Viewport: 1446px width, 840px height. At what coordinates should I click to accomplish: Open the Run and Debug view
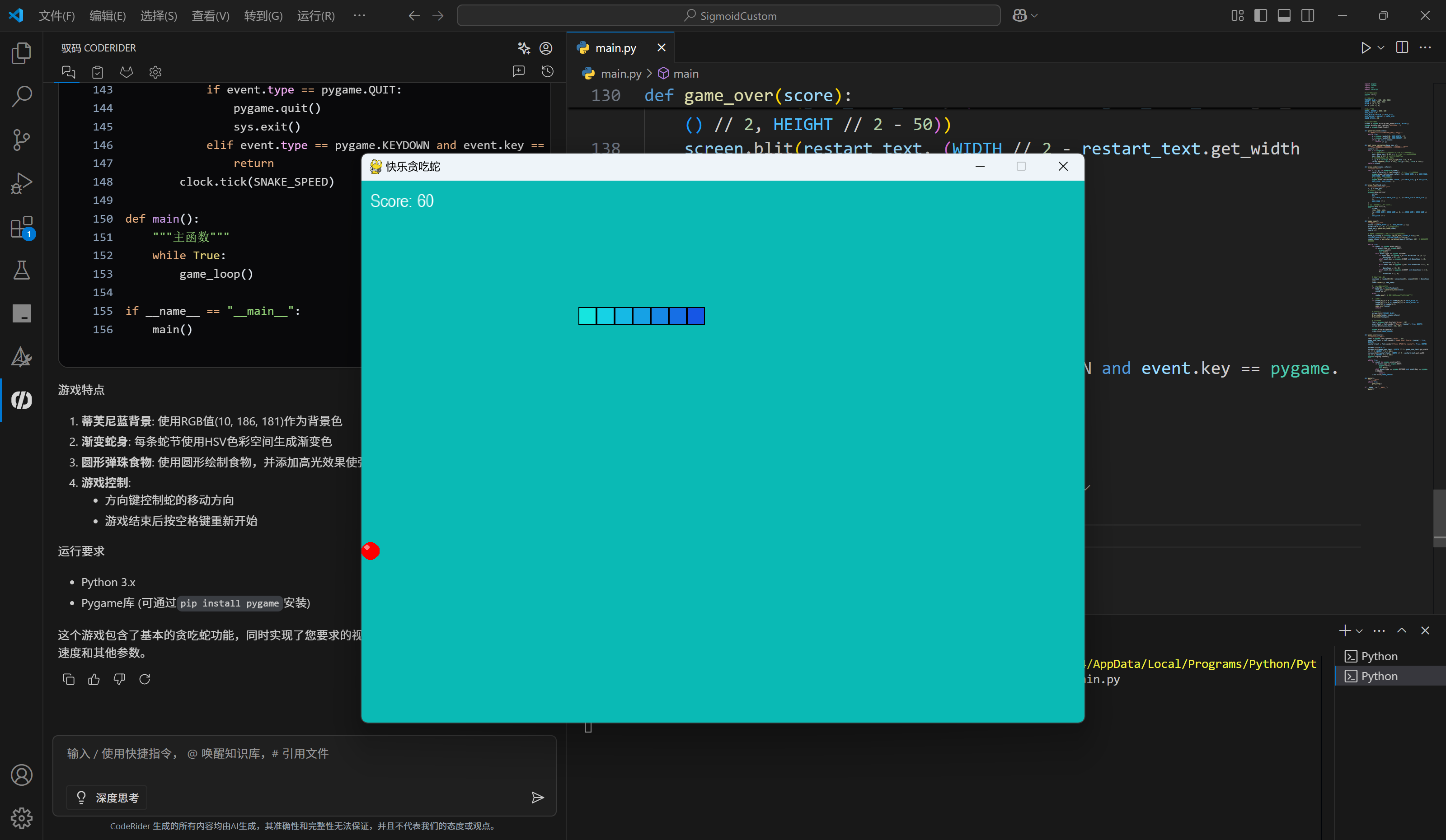[x=21, y=183]
